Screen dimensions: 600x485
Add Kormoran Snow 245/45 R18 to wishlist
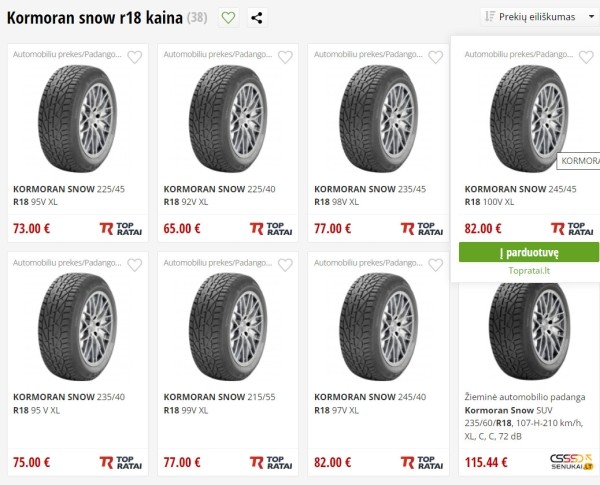586,57
